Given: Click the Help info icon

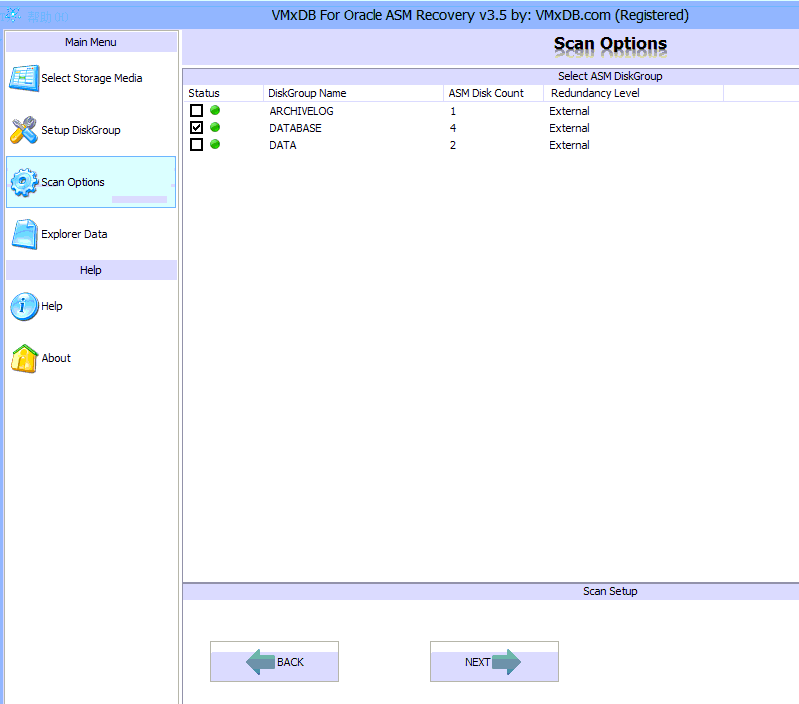Looking at the screenshot, I should point(24,306).
